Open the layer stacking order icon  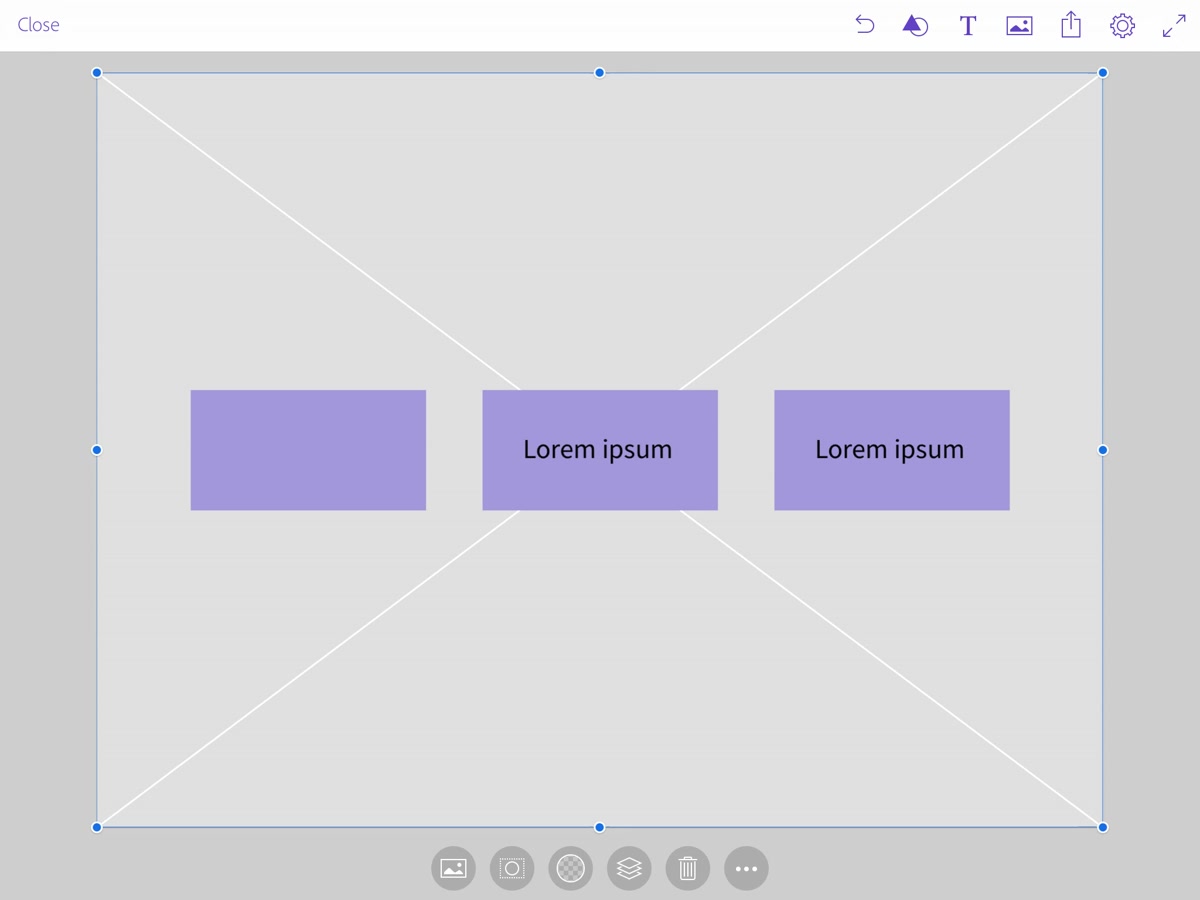(x=629, y=869)
